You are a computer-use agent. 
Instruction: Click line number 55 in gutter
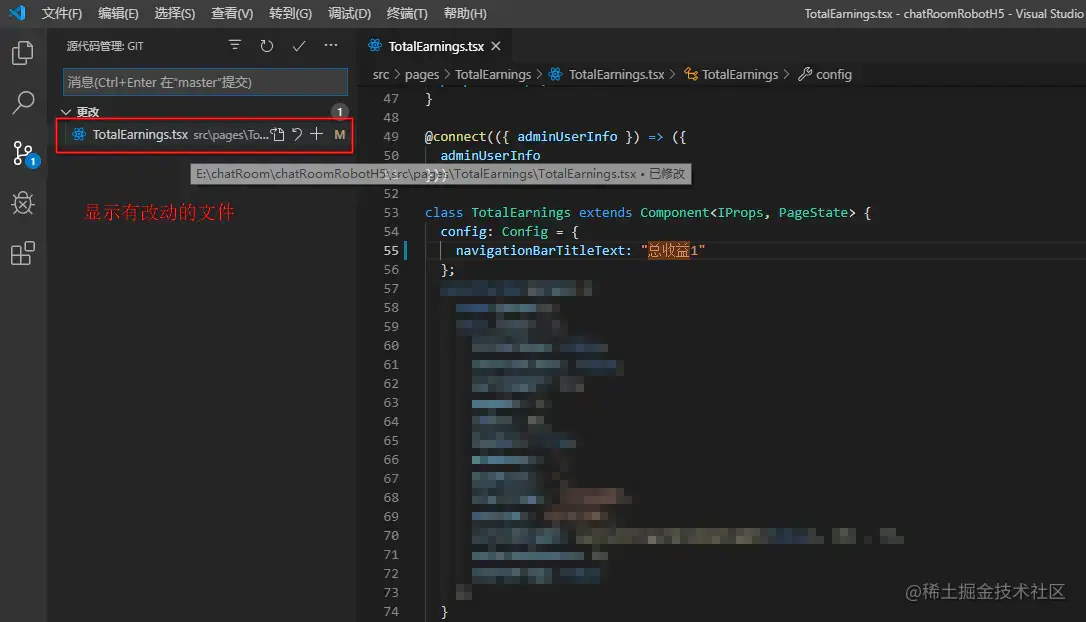[x=391, y=250]
